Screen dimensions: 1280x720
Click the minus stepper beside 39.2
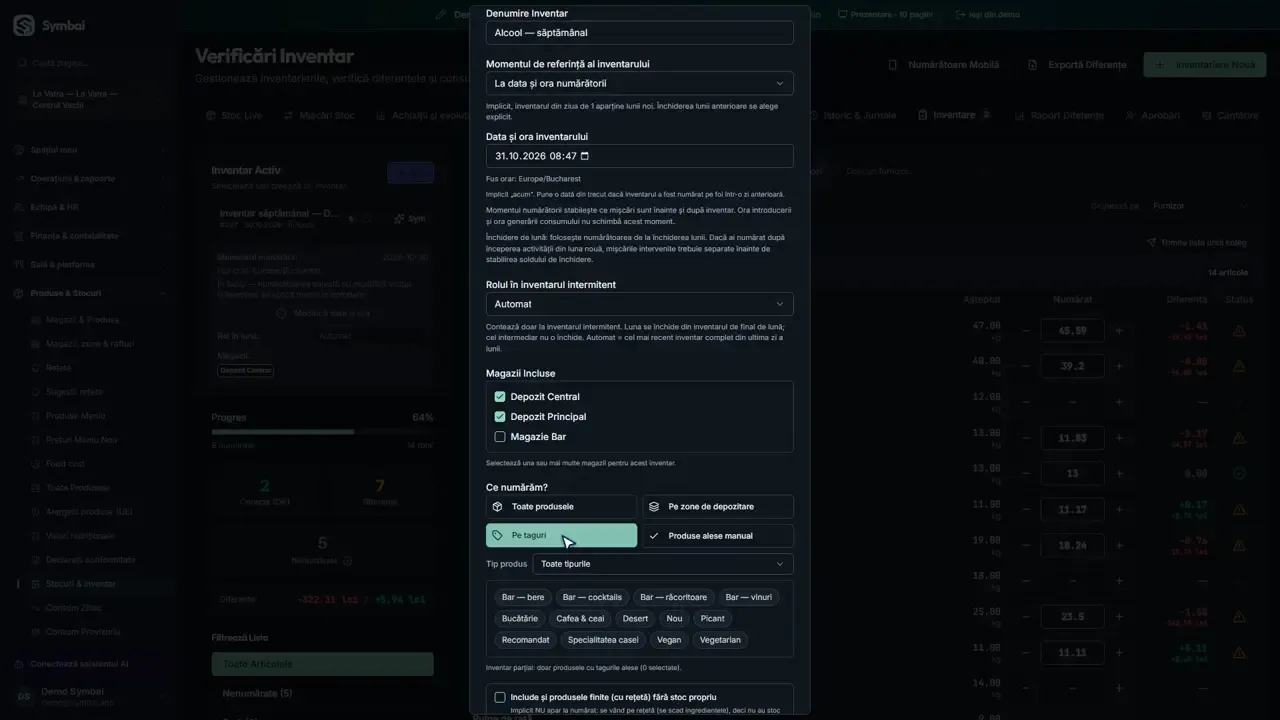(1026, 367)
